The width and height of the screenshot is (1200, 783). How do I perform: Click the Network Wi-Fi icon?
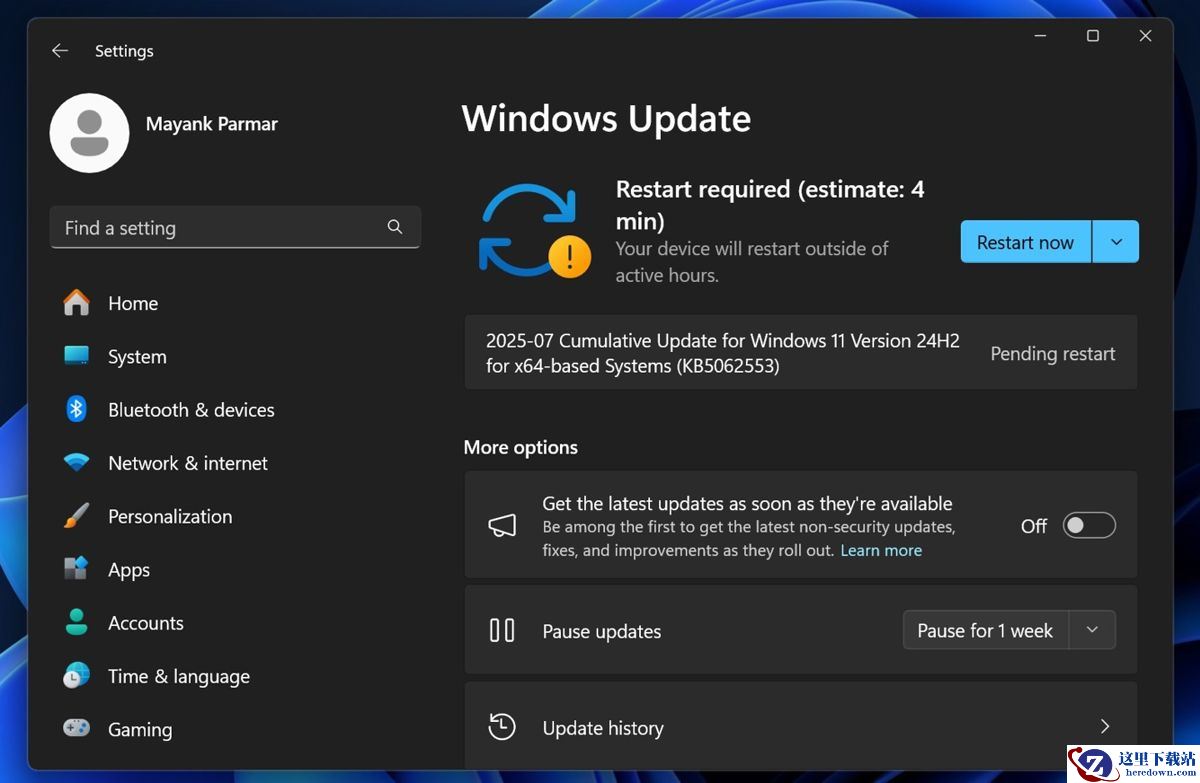[76, 462]
